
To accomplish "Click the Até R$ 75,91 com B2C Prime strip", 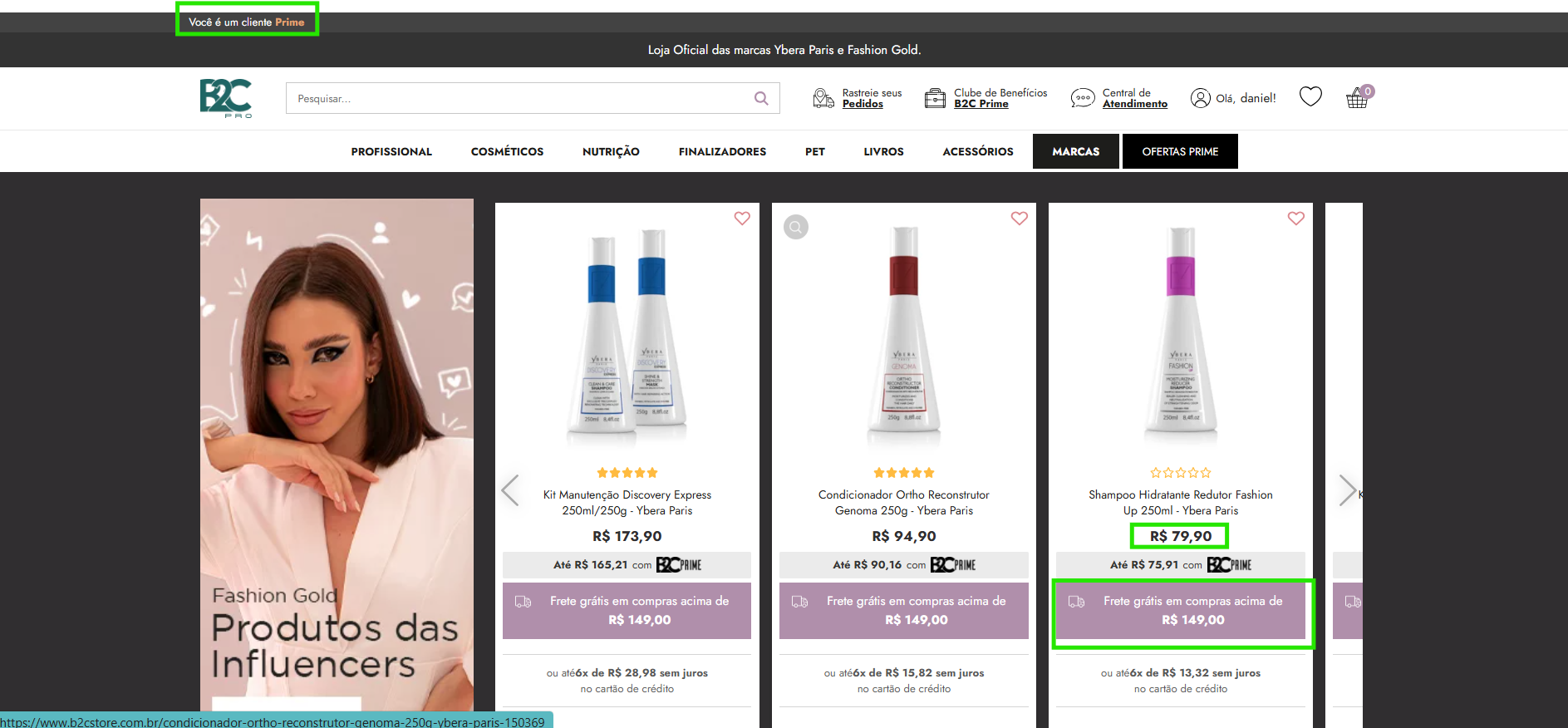I will tap(1181, 565).
